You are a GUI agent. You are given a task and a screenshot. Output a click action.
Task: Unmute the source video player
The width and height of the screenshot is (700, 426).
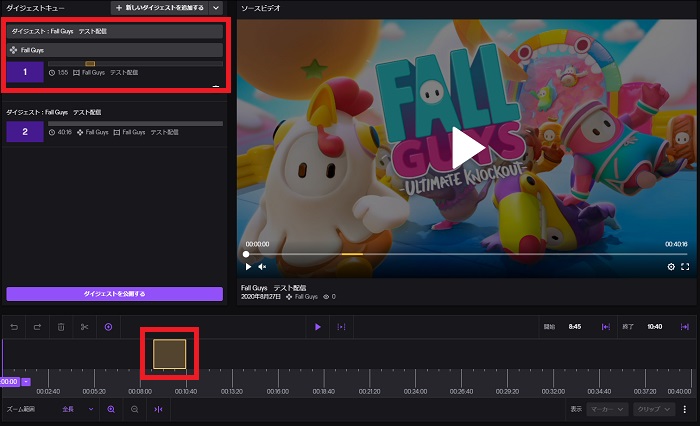262,267
